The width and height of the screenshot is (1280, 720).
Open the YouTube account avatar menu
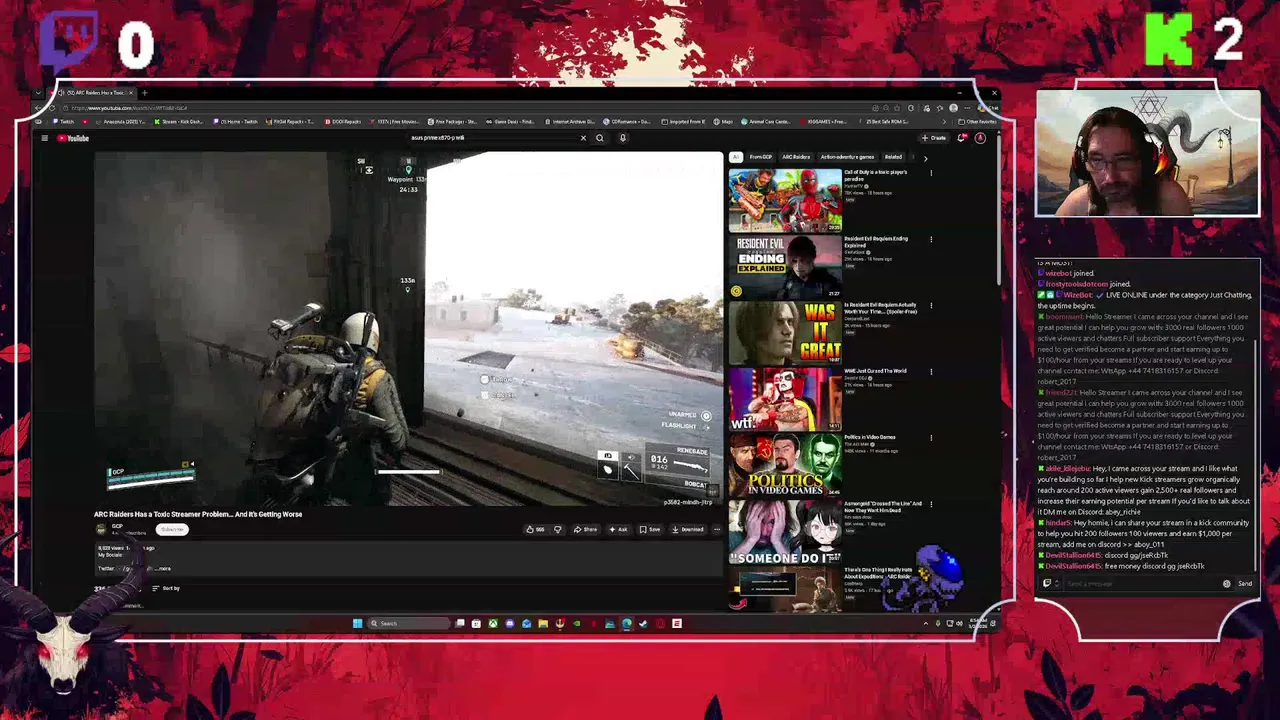(x=980, y=138)
